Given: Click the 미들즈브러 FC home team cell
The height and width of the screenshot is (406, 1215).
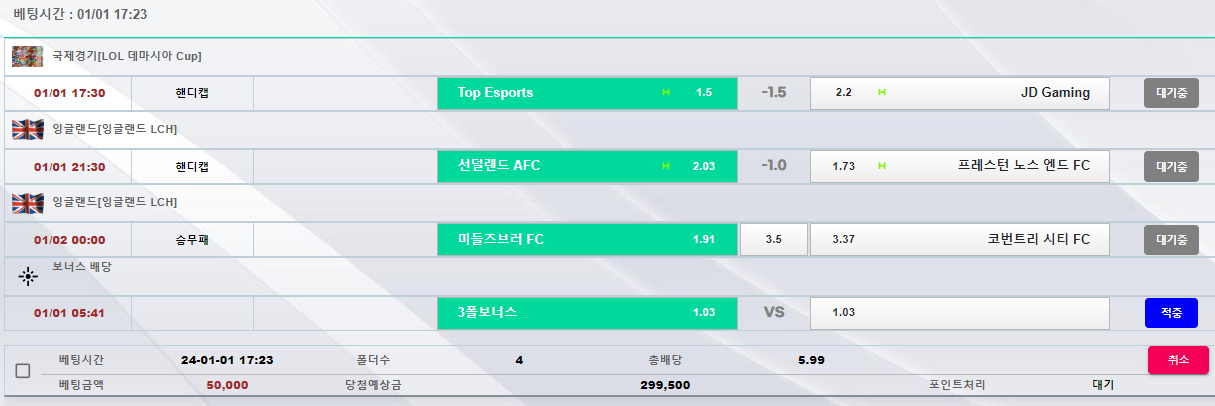Looking at the screenshot, I should (x=587, y=240).
